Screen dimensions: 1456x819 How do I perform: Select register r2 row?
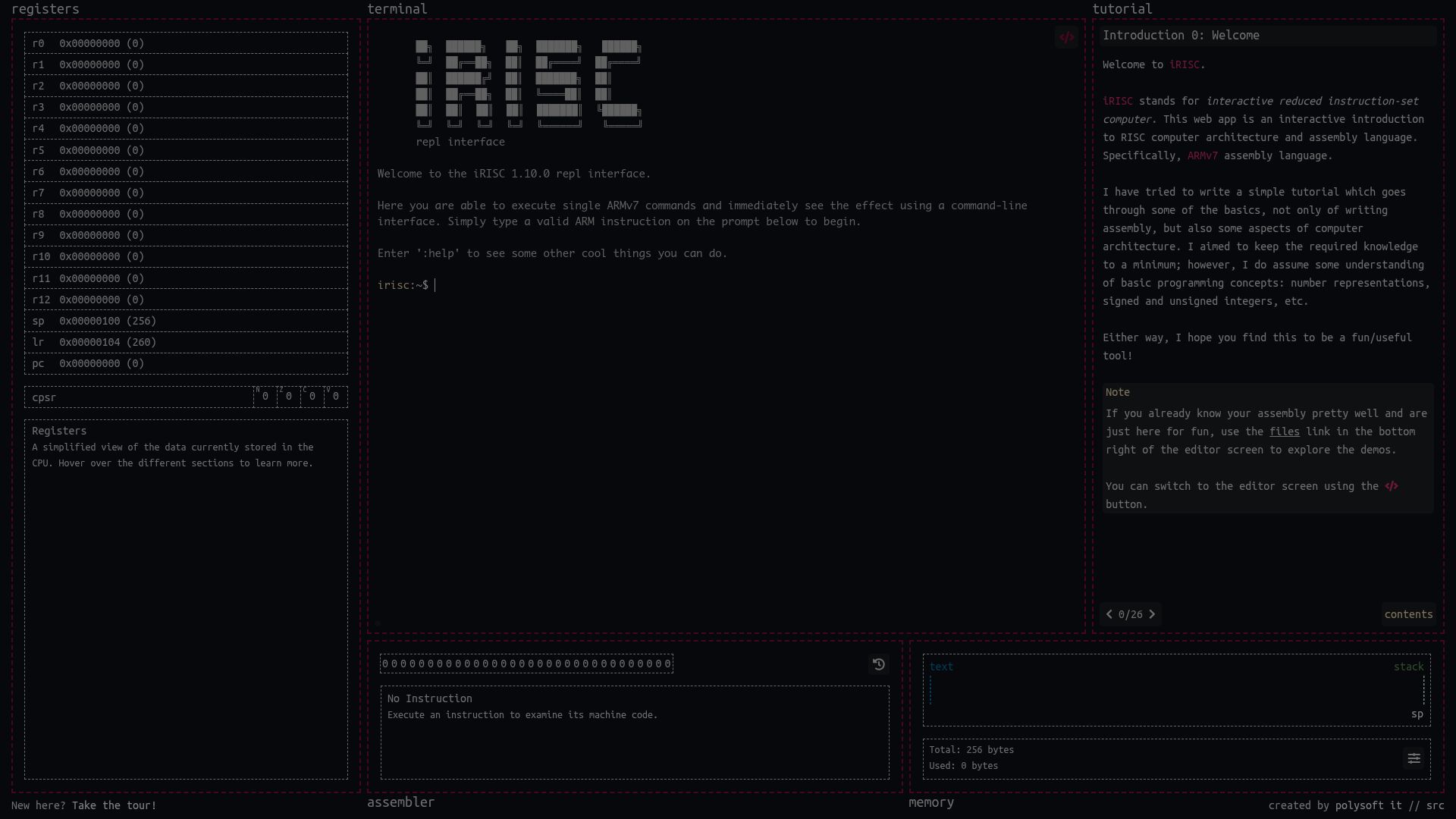pos(186,86)
